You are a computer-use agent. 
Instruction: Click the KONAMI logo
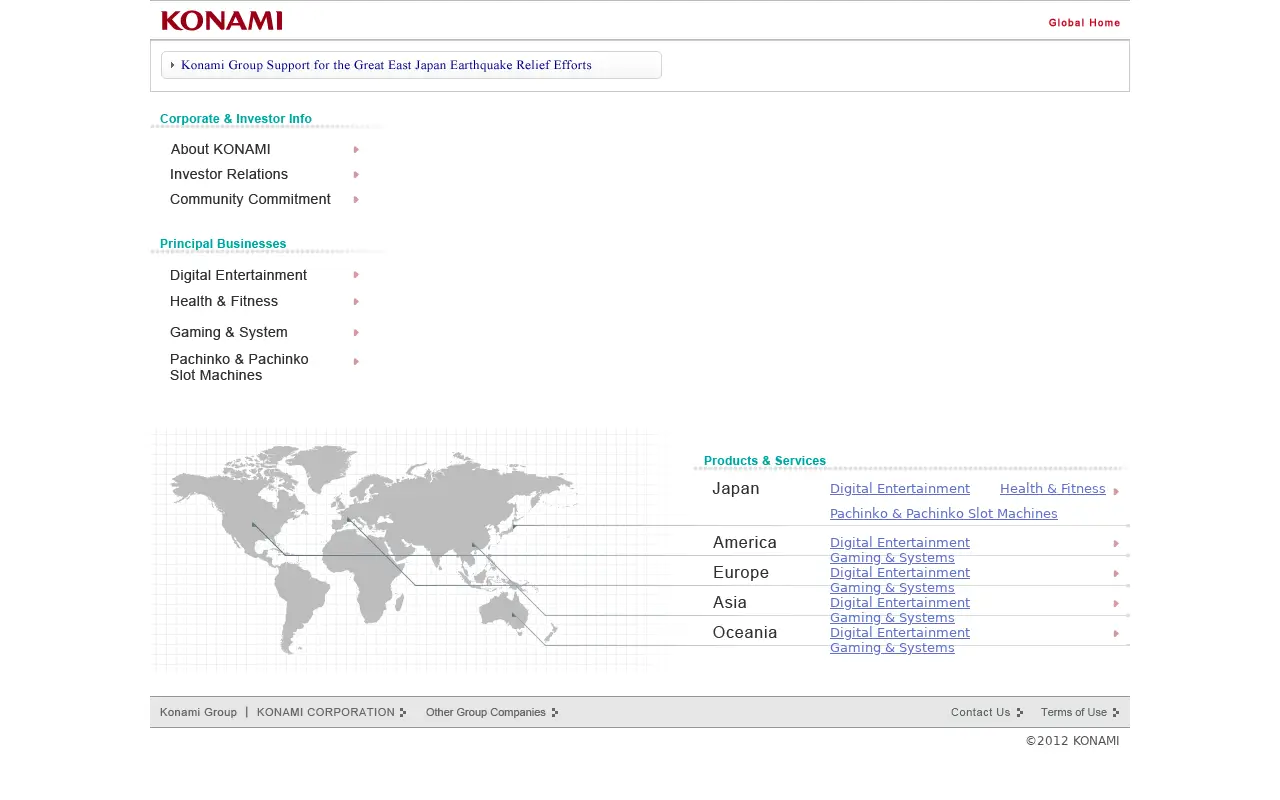(x=222, y=21)
